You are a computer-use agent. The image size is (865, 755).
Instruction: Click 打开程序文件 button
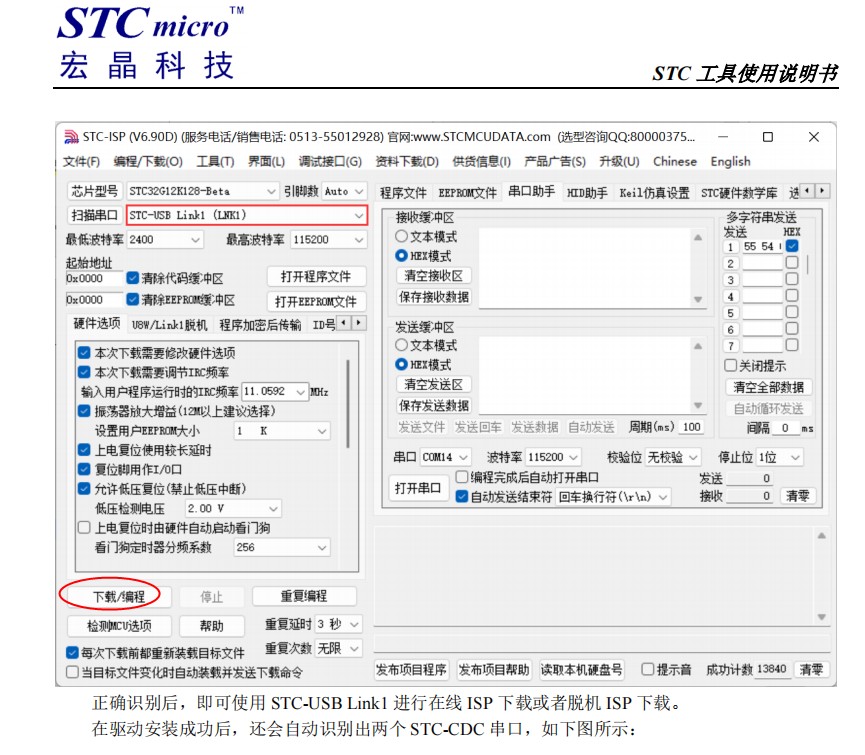(316, 276)
